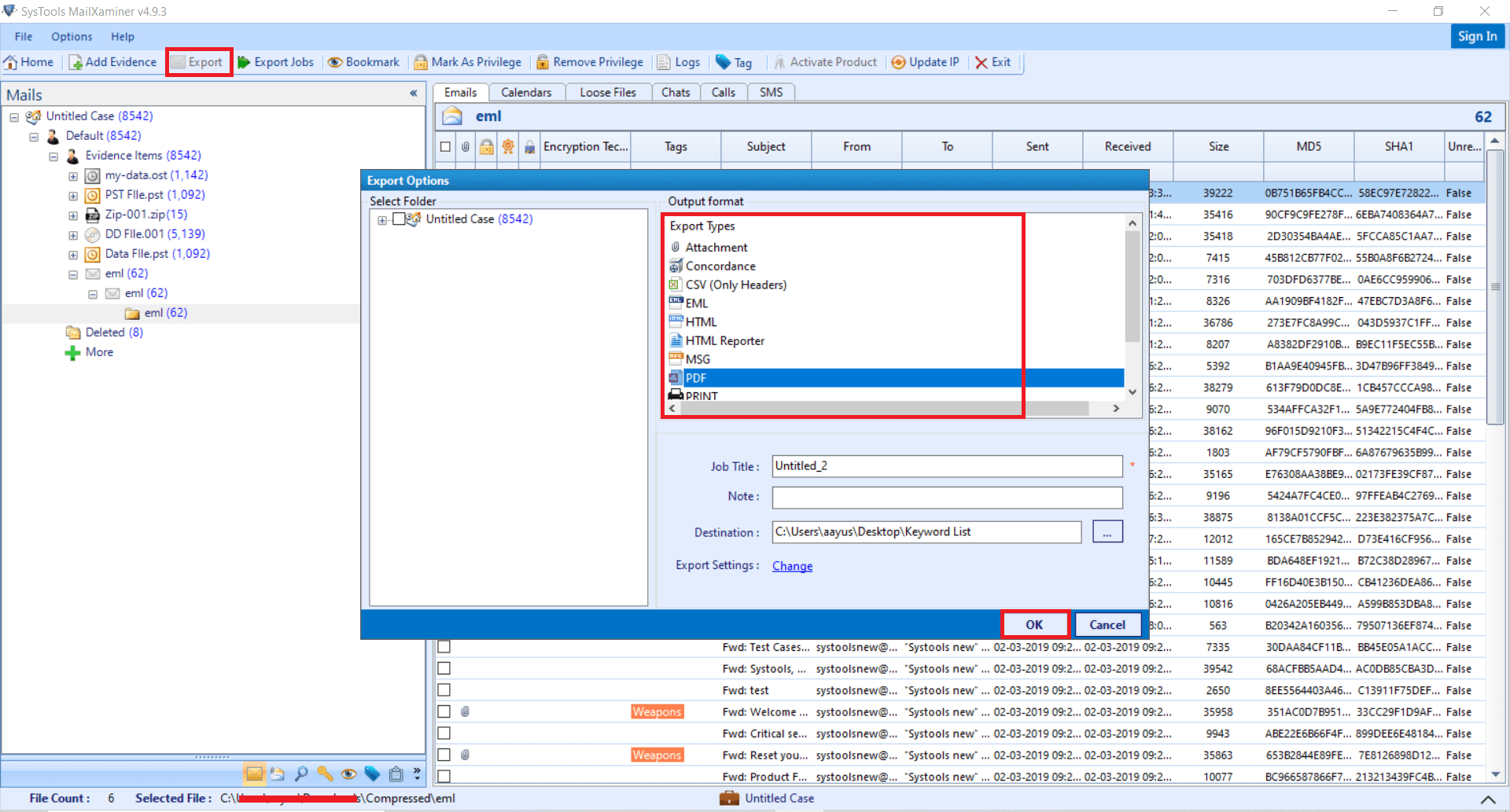Click the key icon in bottom panel
Viewport: 1510px width, 812px height.
click(325, 773)
